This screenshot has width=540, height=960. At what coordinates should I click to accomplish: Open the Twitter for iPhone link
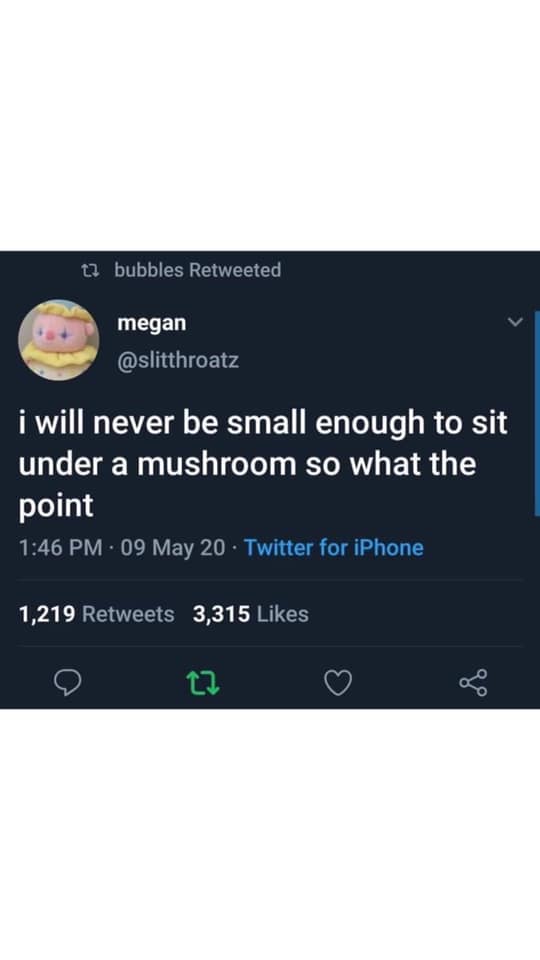click(x=334, y=547)
